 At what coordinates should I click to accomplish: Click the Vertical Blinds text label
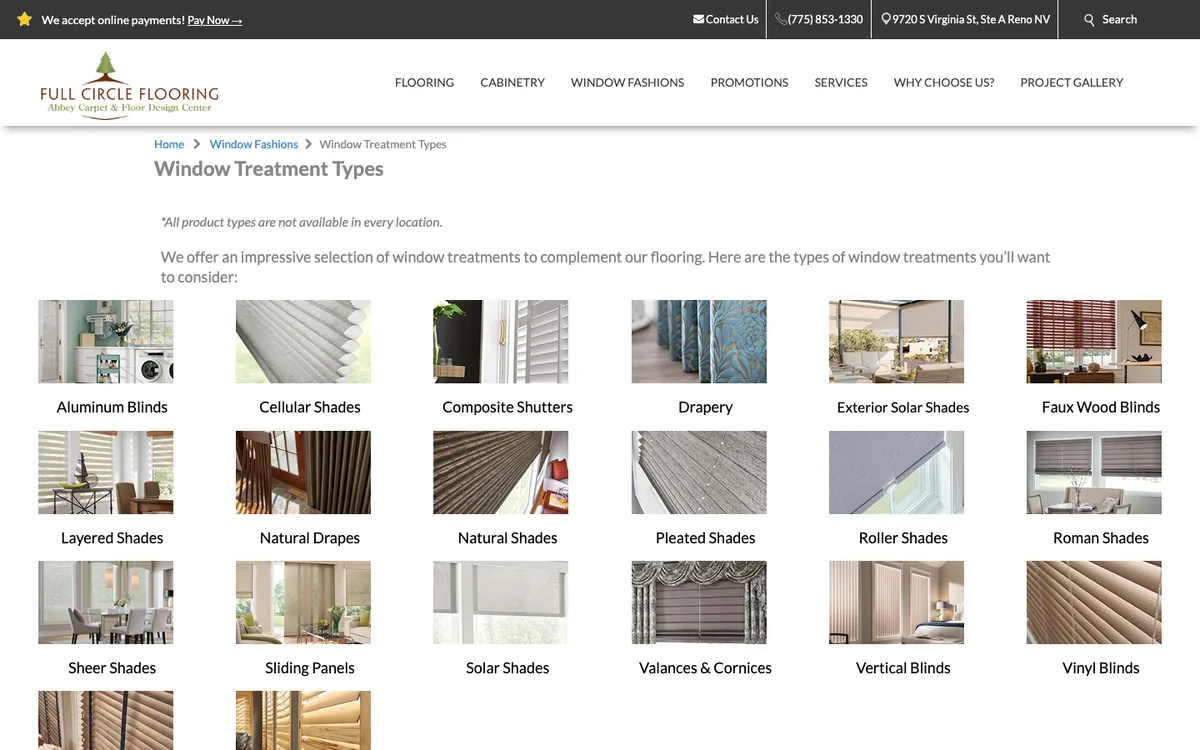(x=903, y=668)
